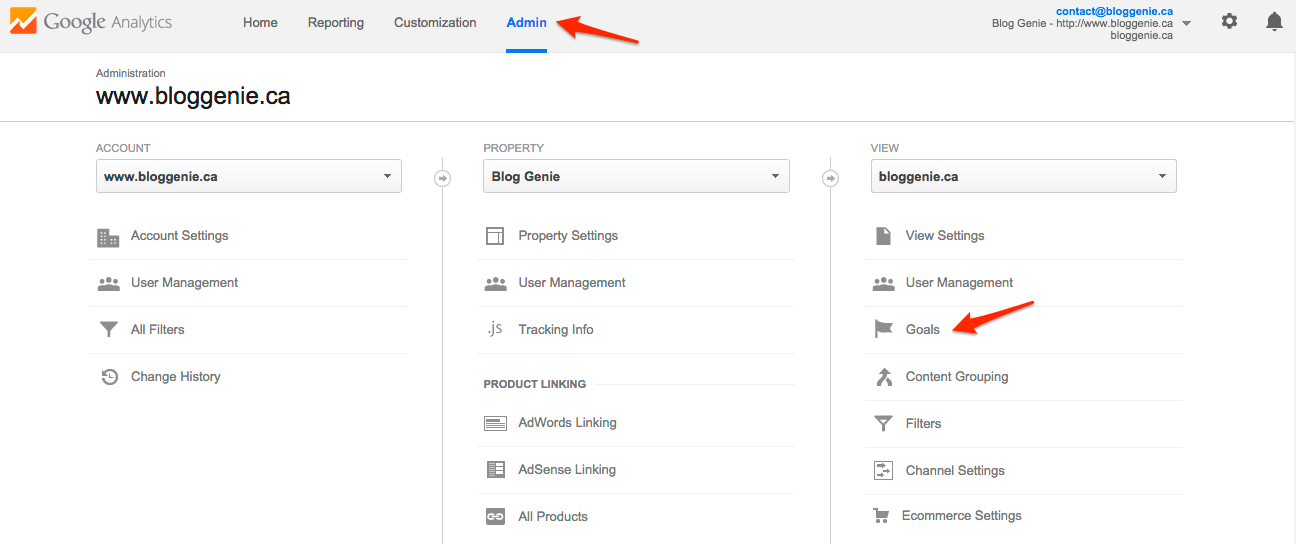Open All Filters link

[x=158, y=330]
